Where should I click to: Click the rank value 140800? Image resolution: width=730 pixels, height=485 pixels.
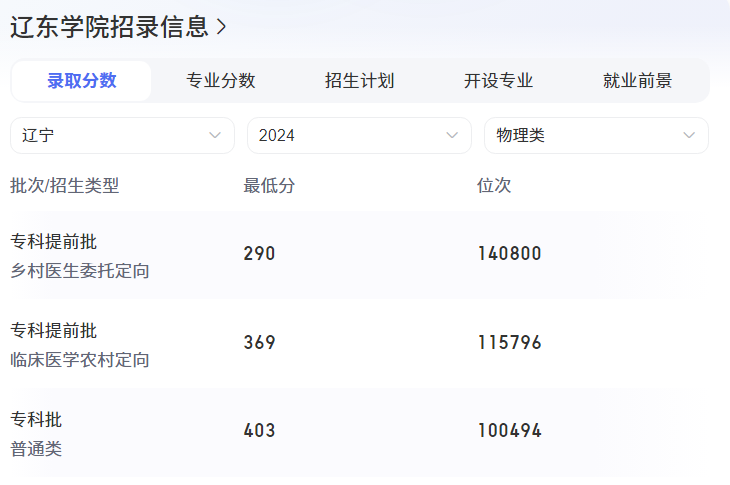pos(510,254)
